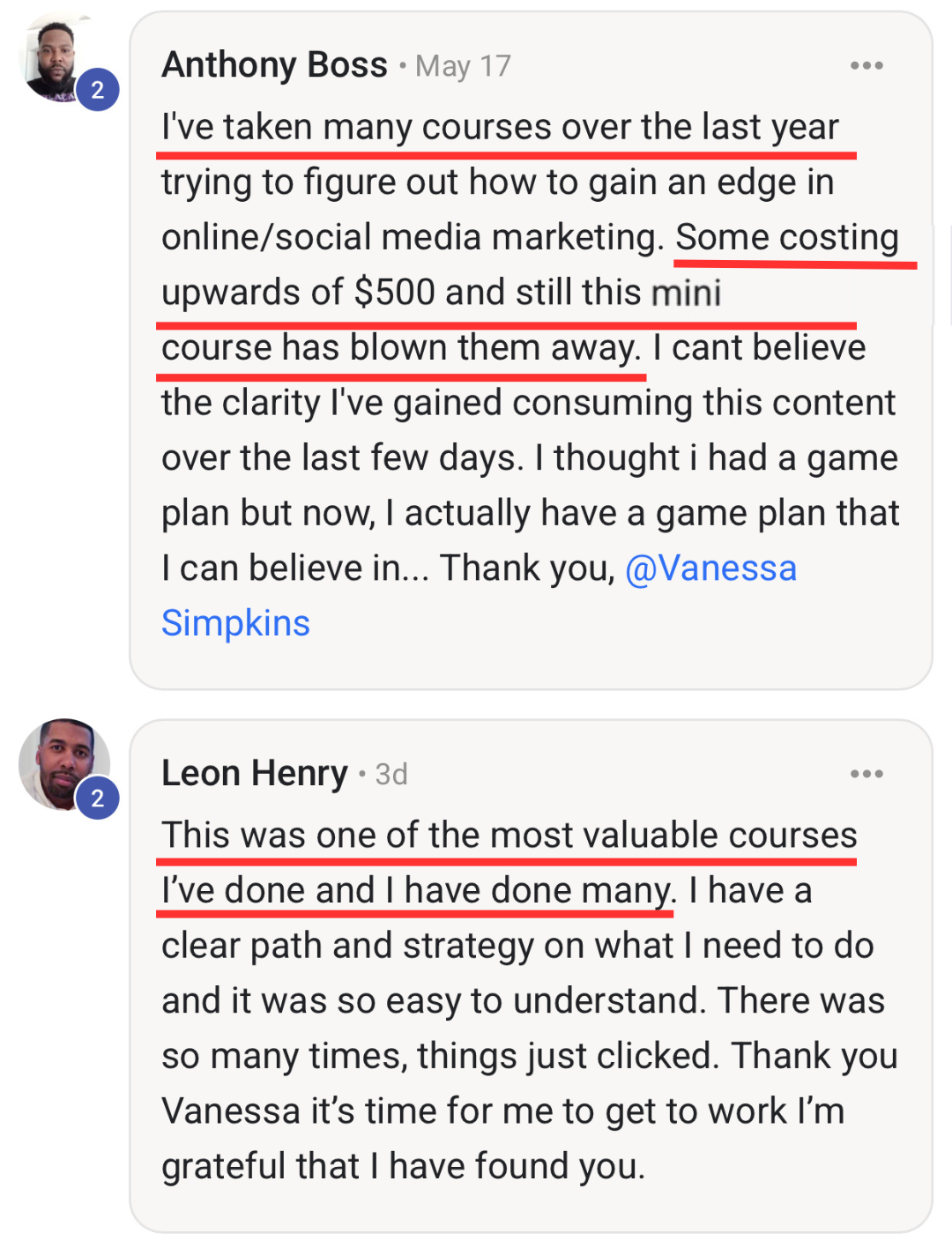The image size is (952, 1248).
Task: Open Anthony Boss profile via name
Action: tap(274, 65)
